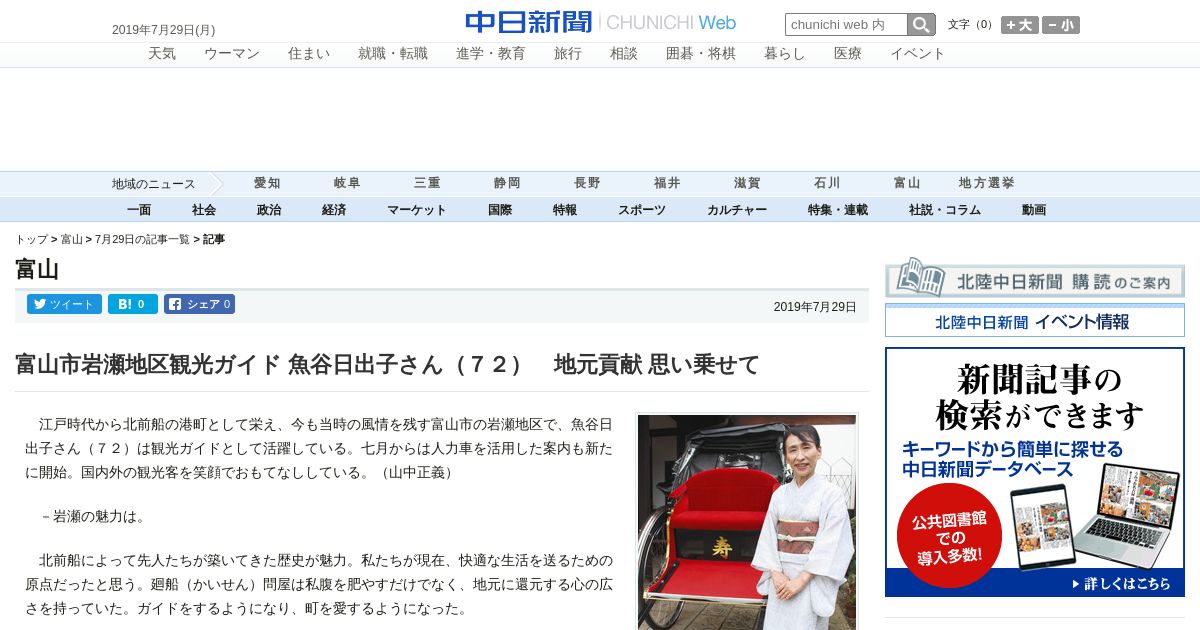Open the 相談 menu item

click(x=624, y=54)
